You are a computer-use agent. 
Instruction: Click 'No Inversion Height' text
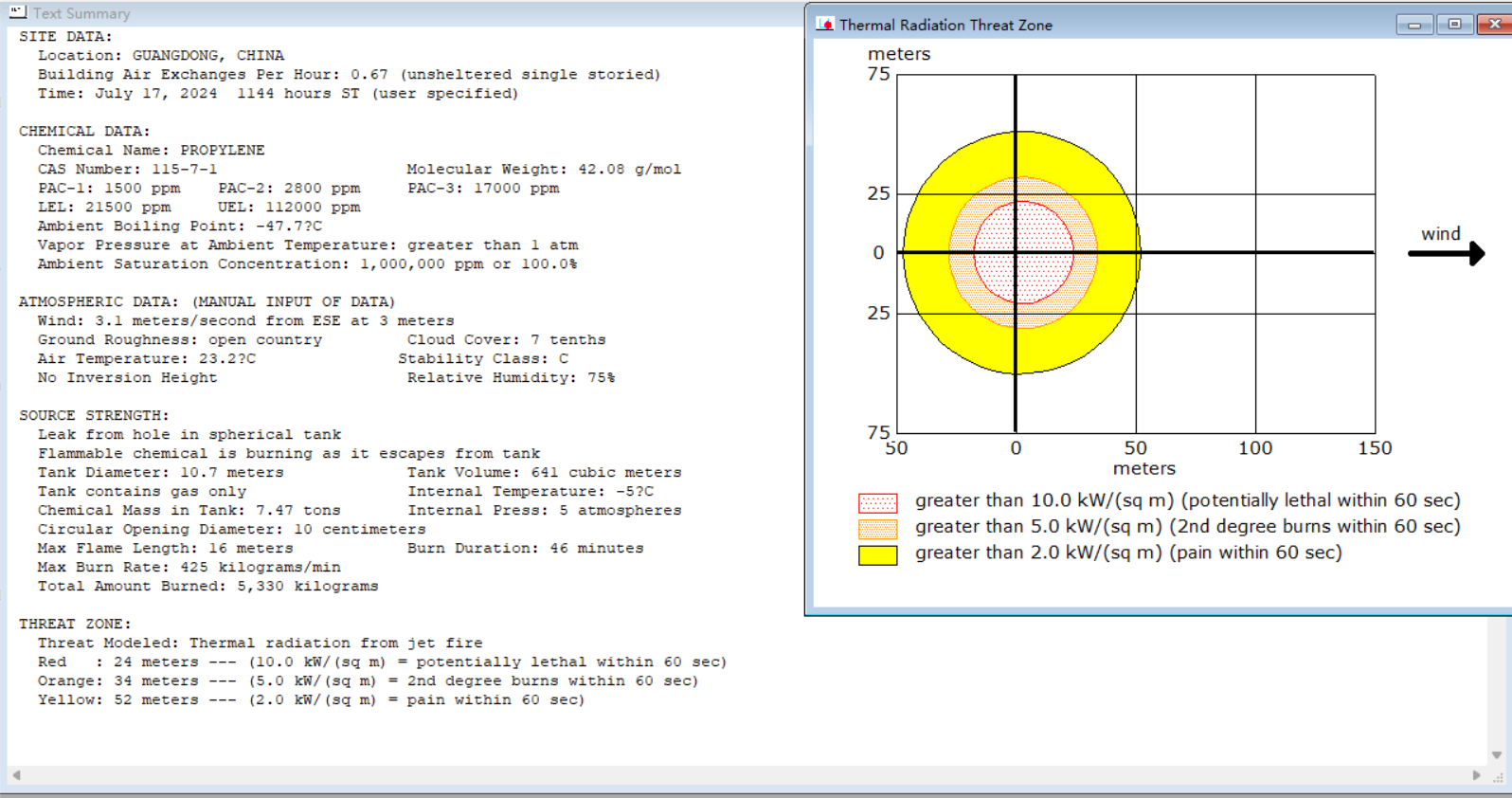(x=128, y=377)
